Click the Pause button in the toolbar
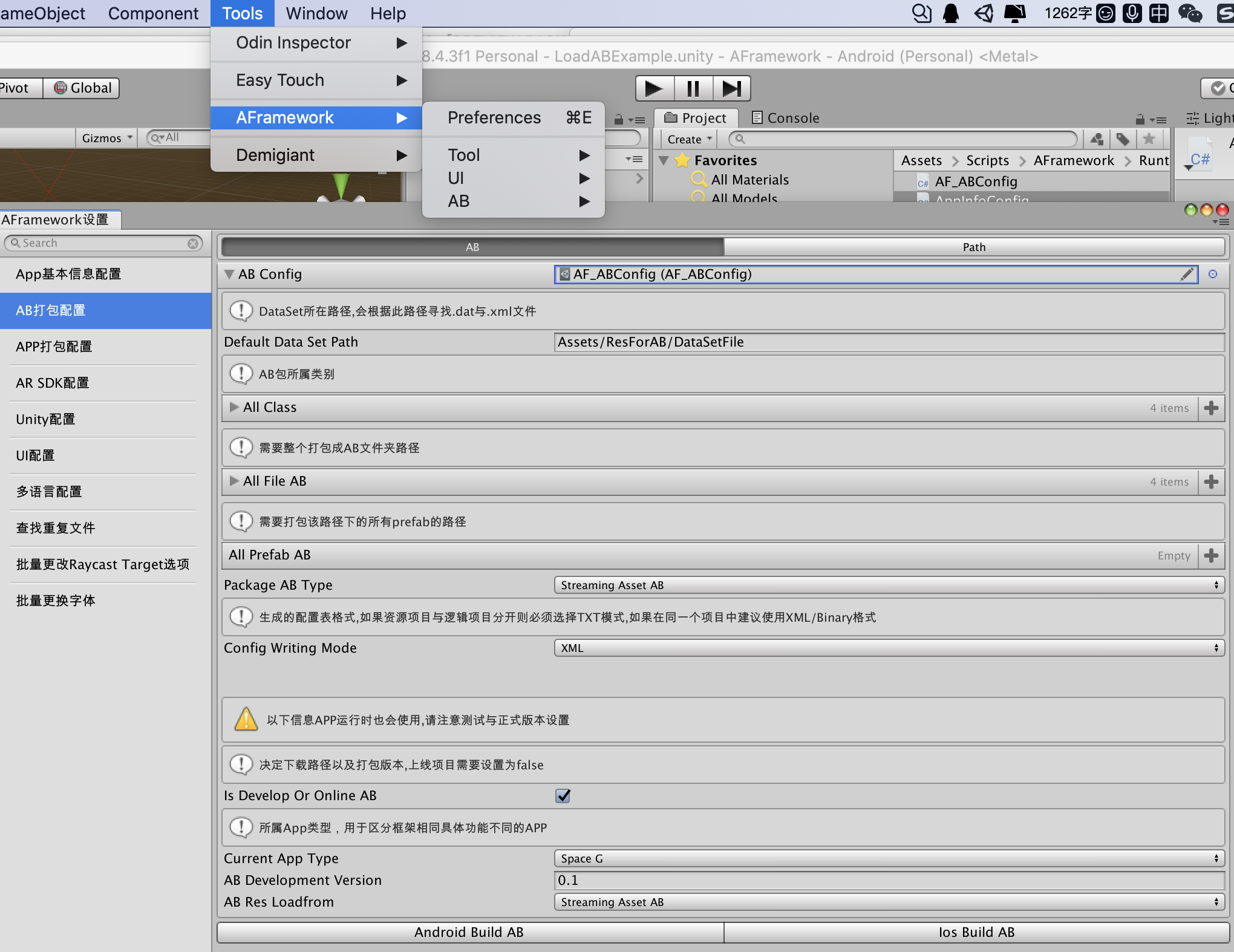 693,89
